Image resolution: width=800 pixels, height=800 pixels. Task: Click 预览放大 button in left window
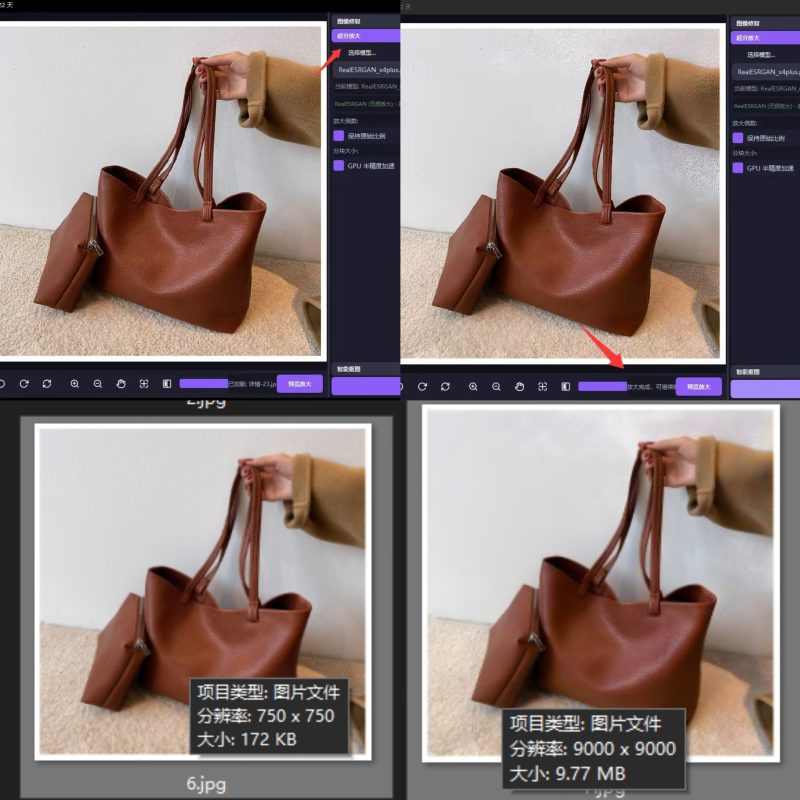coord(299,384)
